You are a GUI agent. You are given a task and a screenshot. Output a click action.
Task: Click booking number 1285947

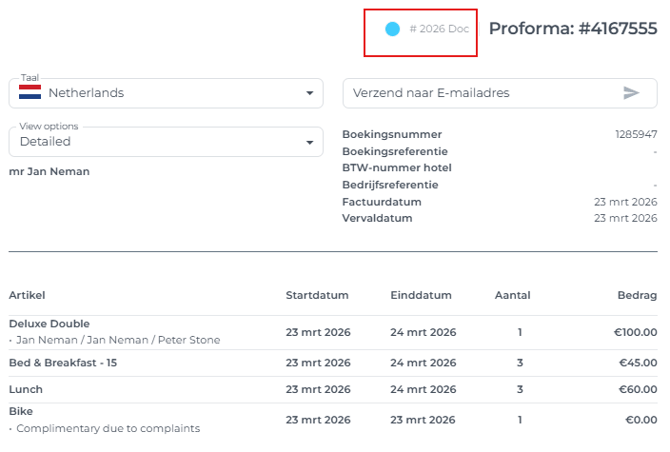coord(635,134)
